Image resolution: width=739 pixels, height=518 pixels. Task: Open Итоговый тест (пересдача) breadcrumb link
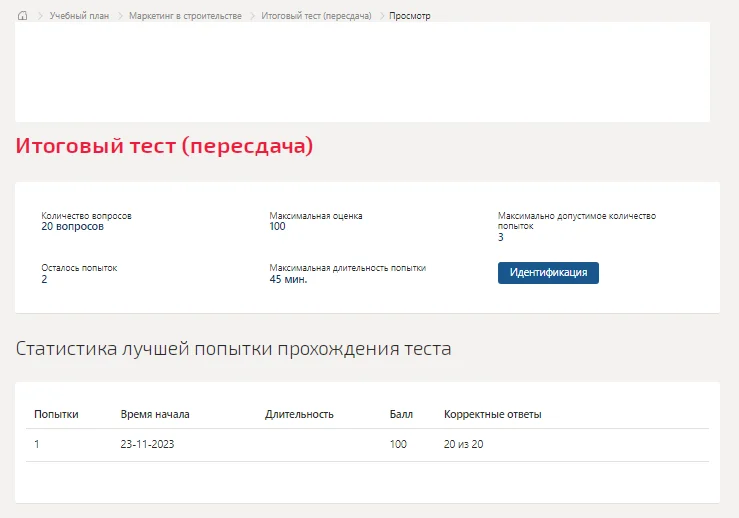[316, 16]
